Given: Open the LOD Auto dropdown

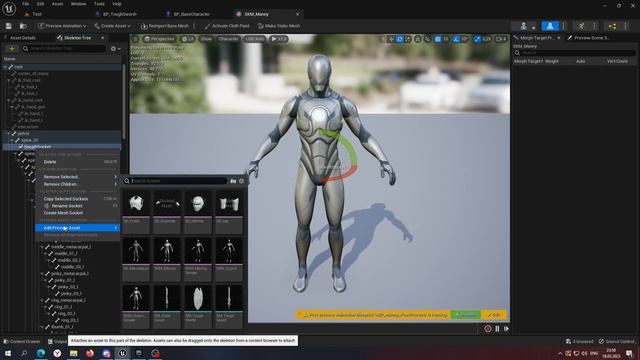Looking at the screenshot, I should coord(255,39).
